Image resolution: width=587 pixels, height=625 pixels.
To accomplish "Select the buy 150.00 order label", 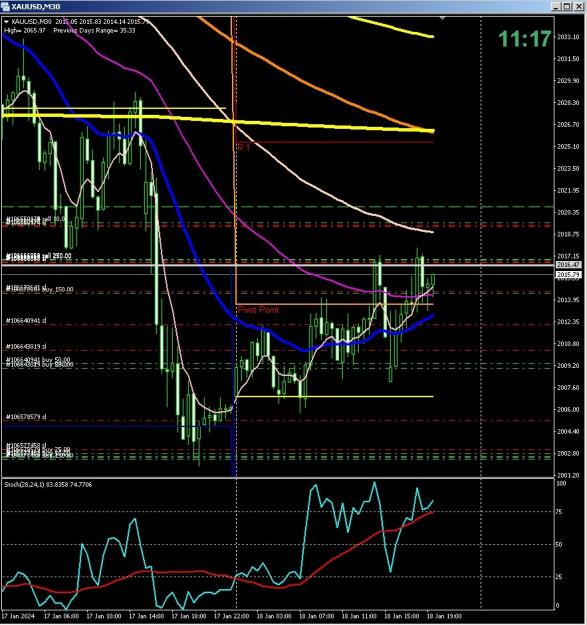I will (39, 289).
